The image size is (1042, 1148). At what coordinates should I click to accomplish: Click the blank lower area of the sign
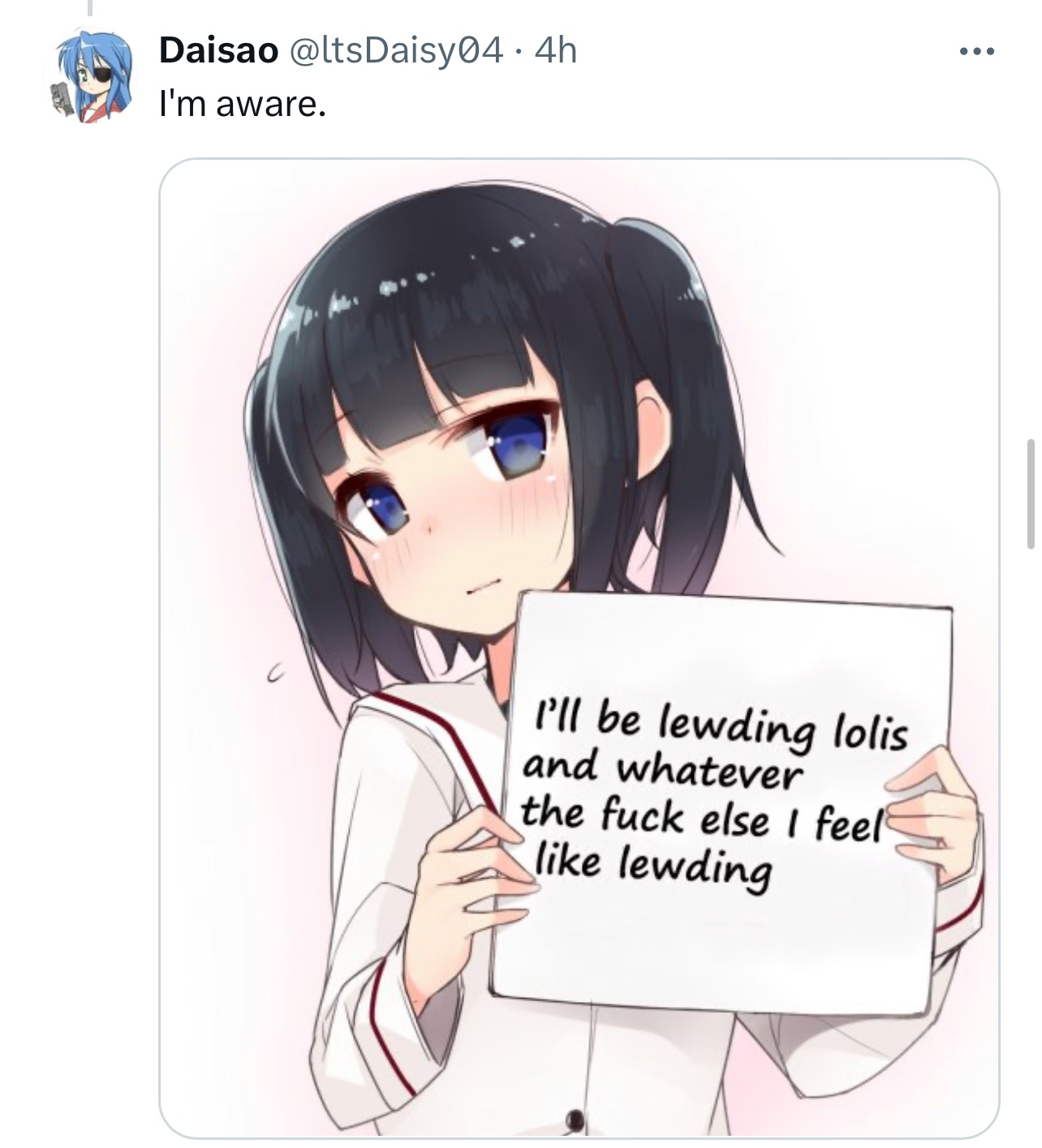714,949
